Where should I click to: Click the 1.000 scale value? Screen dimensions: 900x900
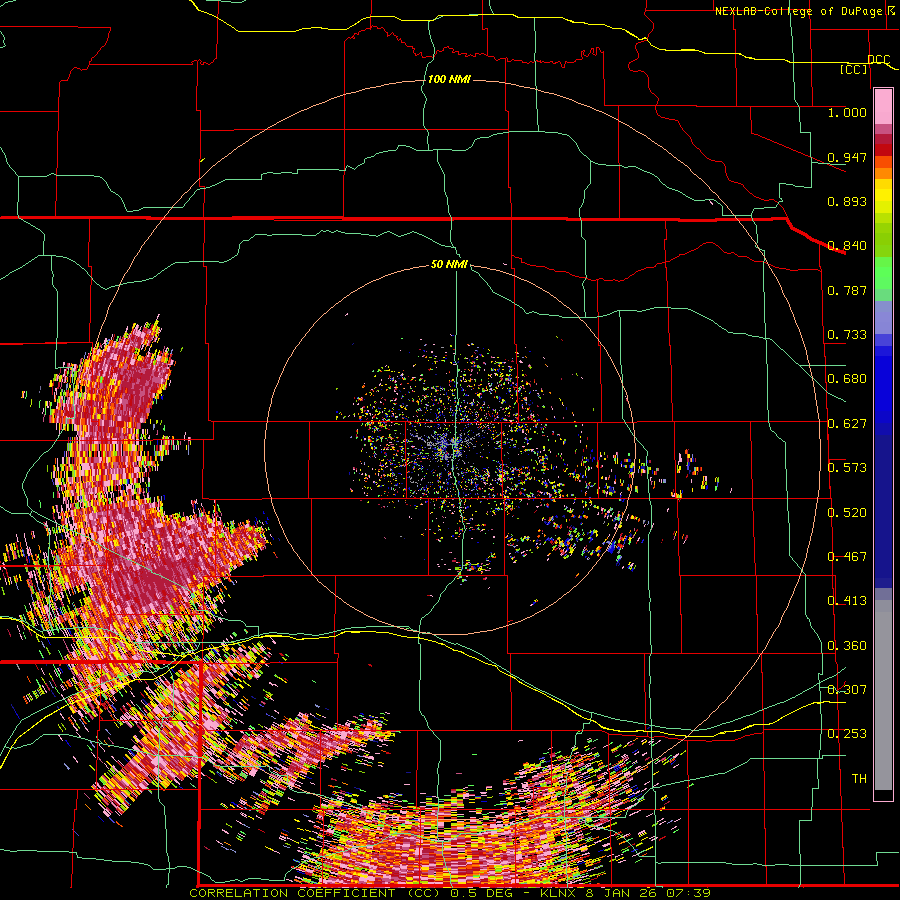(847, 112)
